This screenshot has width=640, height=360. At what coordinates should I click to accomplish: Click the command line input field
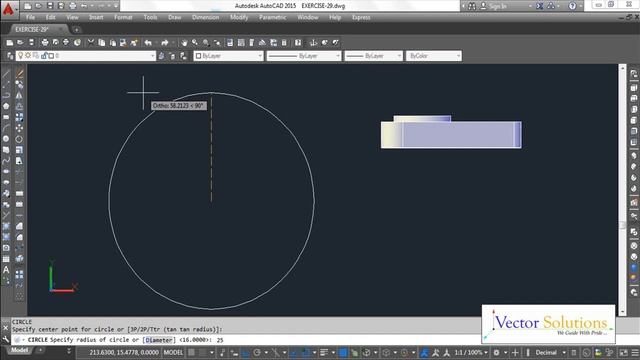245,340
